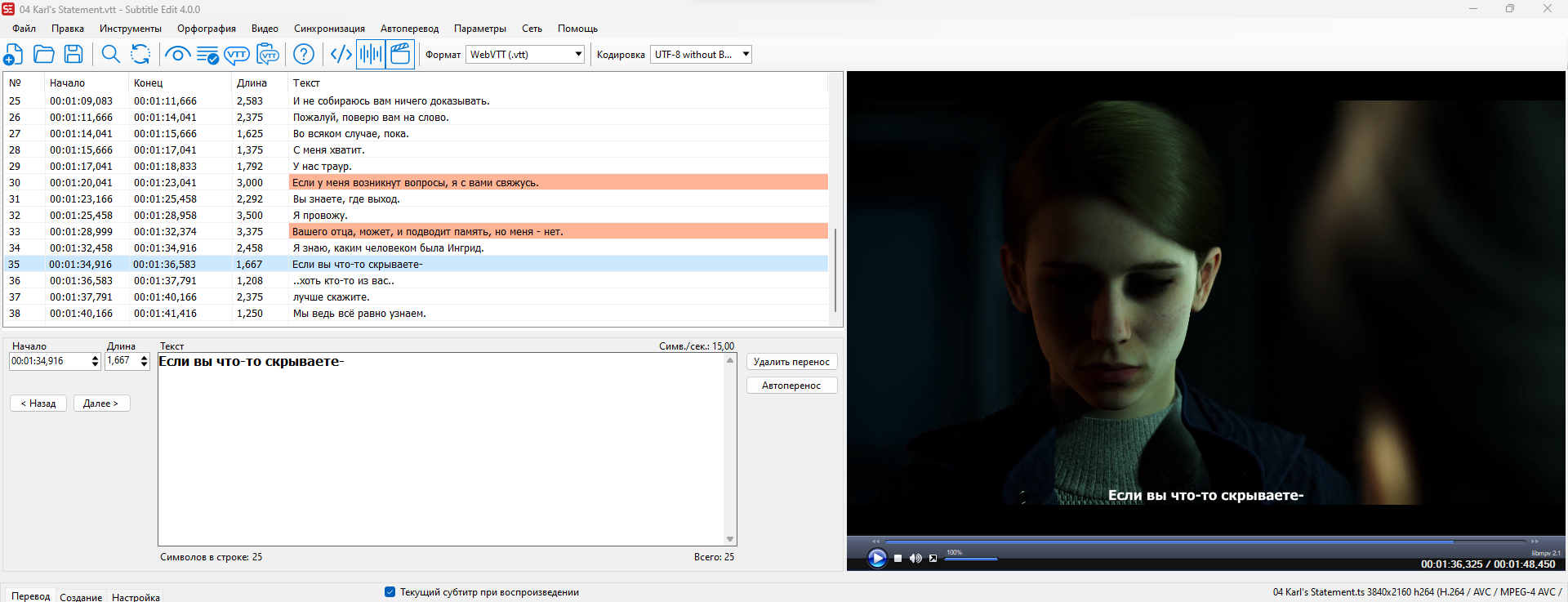
Task: Click the subtitle list vertical scrollbar
Action: point(835,270)
